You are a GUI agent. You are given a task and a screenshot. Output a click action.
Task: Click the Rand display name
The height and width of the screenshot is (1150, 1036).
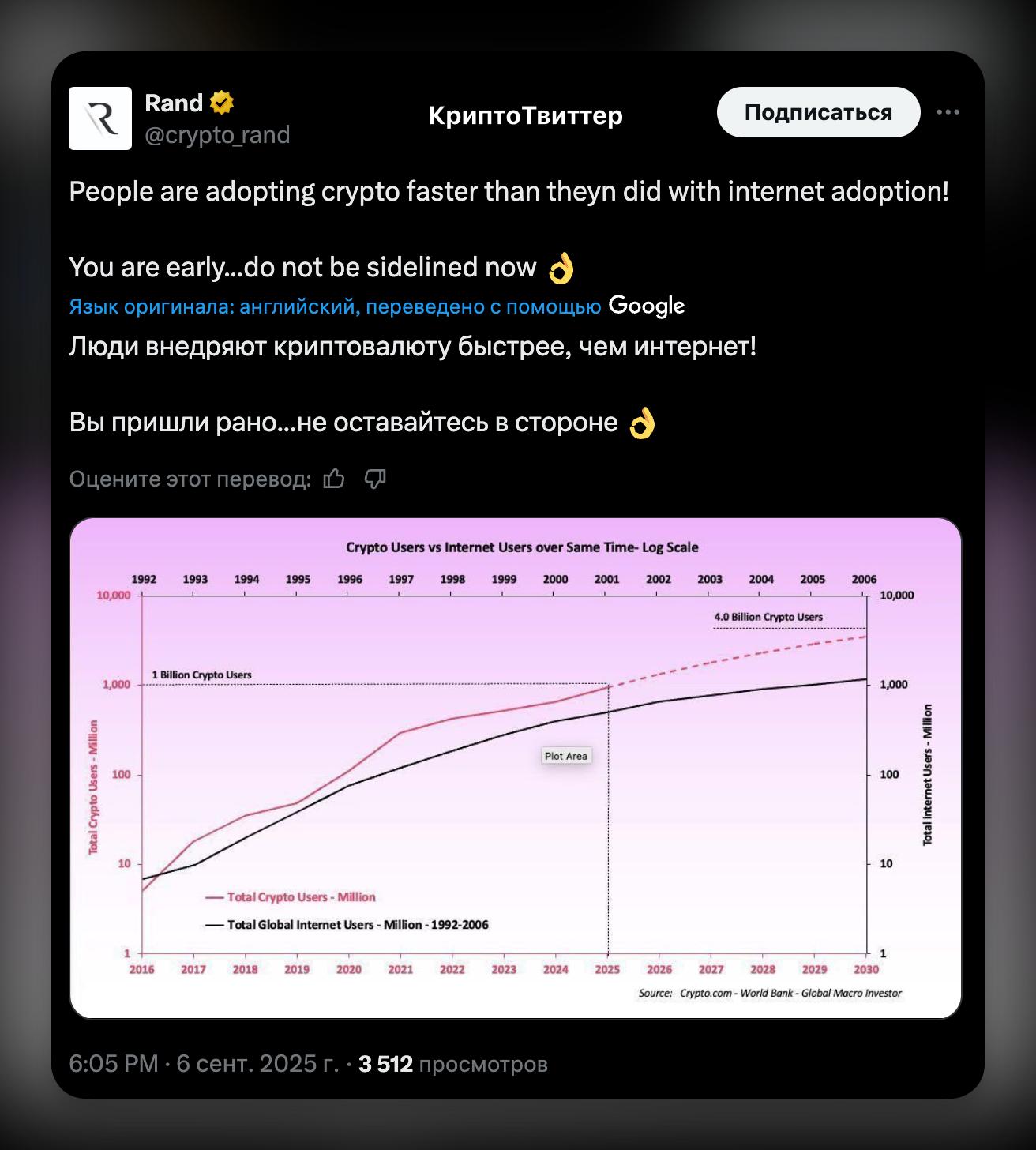(x=174, y=103)
